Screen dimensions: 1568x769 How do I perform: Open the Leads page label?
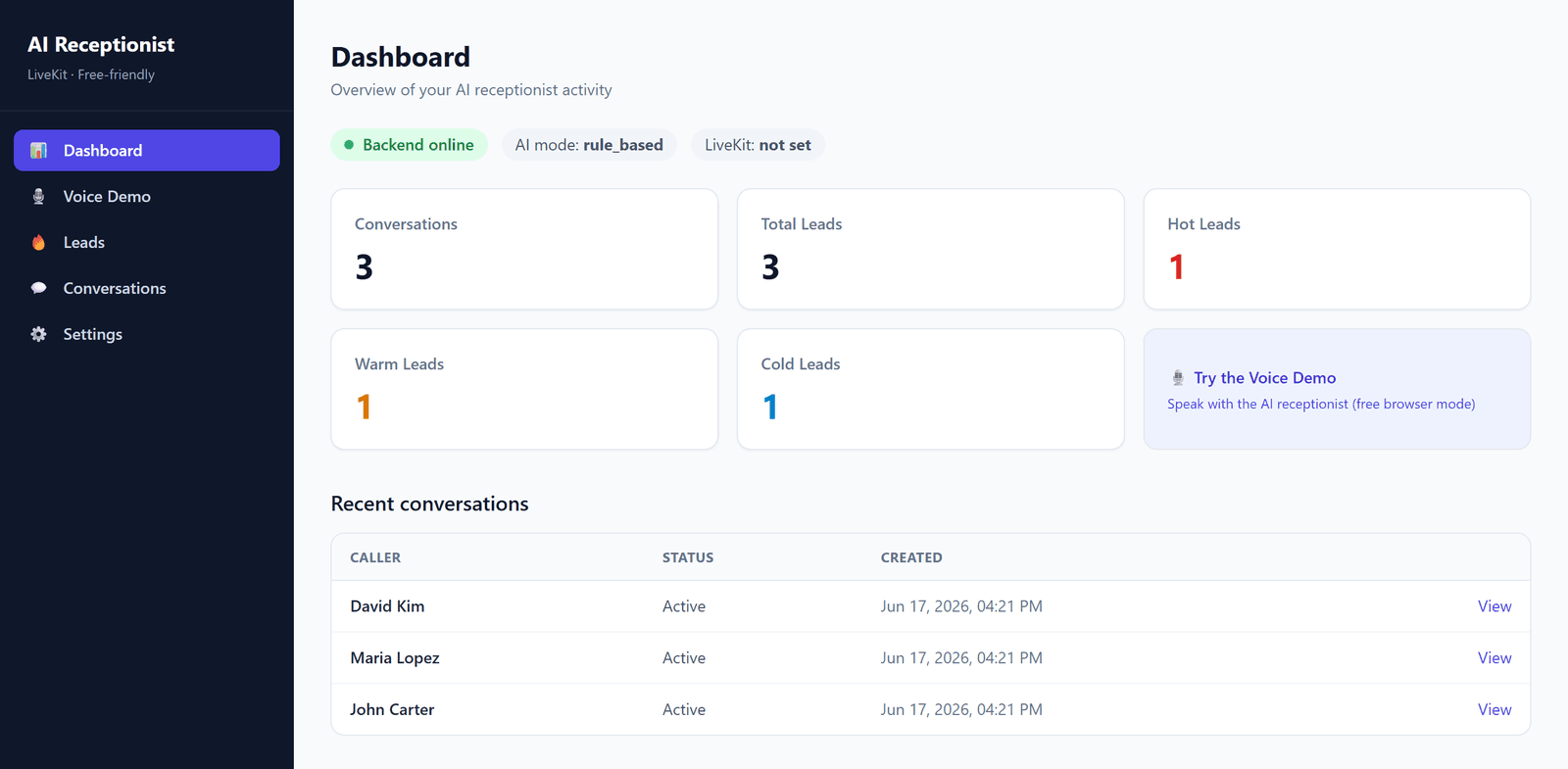[x=84, y=243]
